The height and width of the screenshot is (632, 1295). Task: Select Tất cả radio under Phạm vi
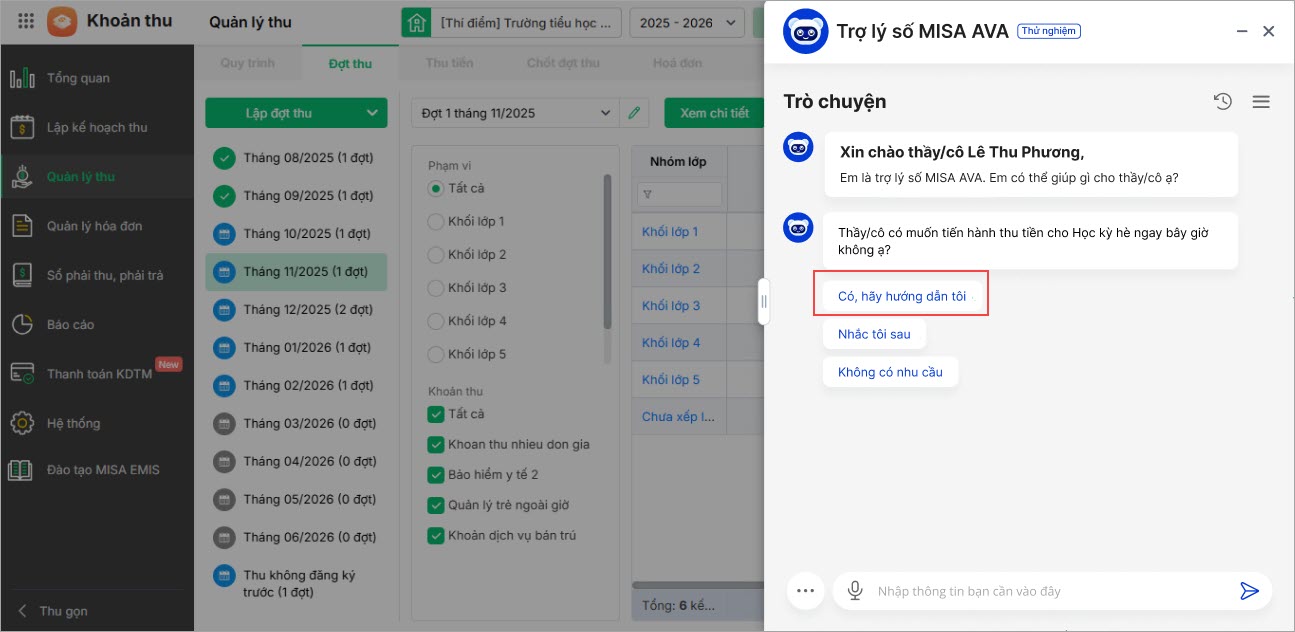tap(435, 188)
